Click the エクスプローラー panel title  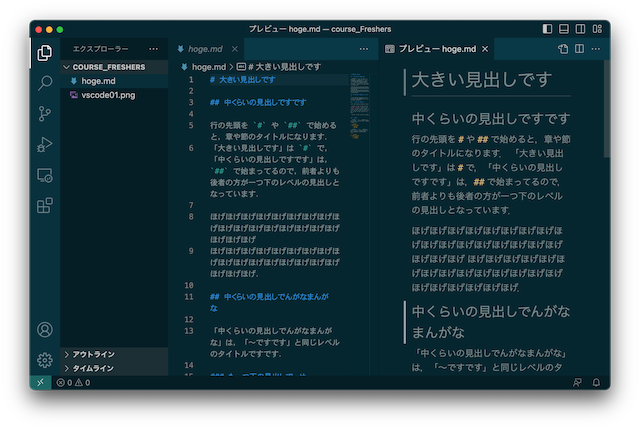tap(100, 49)
